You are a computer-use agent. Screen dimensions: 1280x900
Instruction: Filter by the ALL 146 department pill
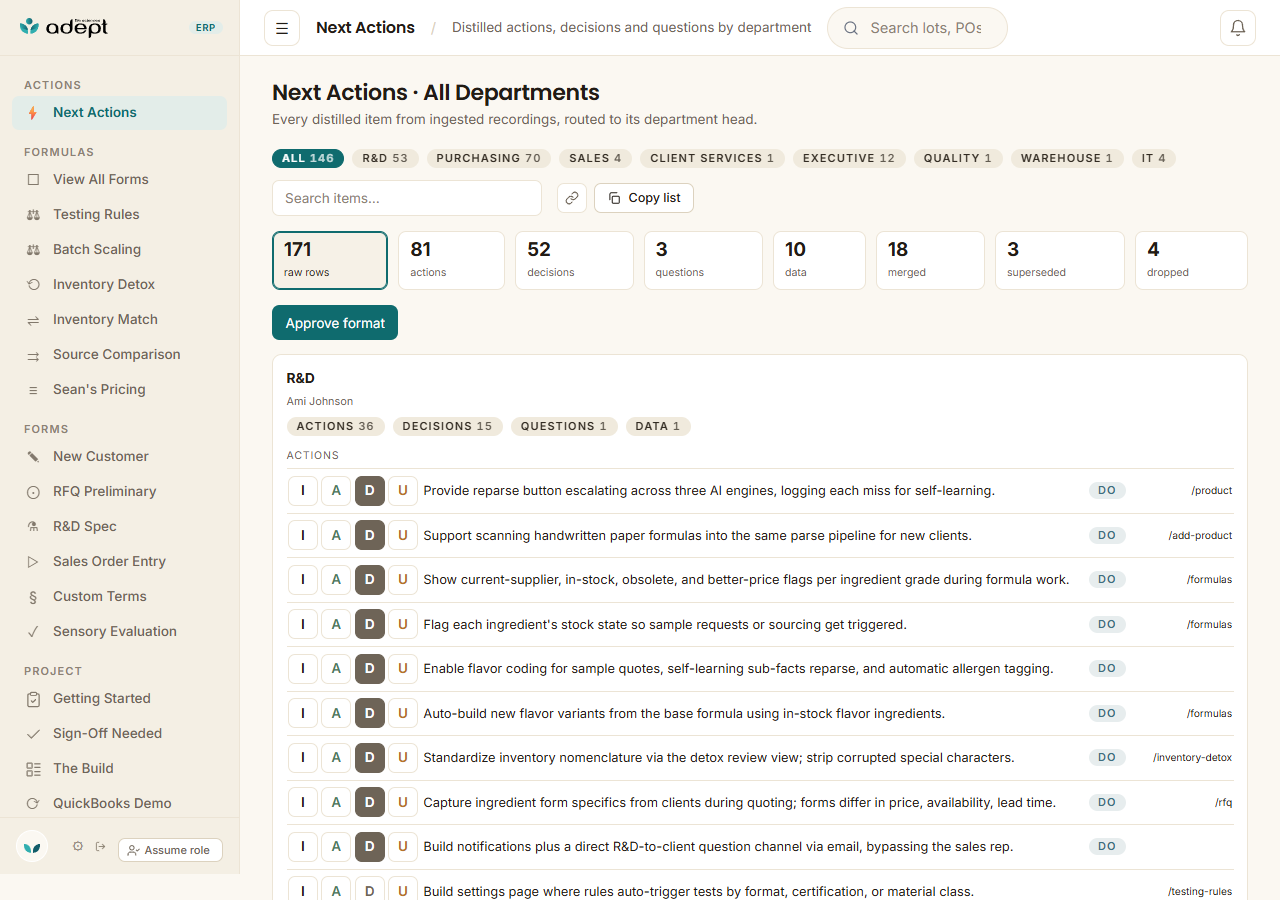tap(308, 158)
